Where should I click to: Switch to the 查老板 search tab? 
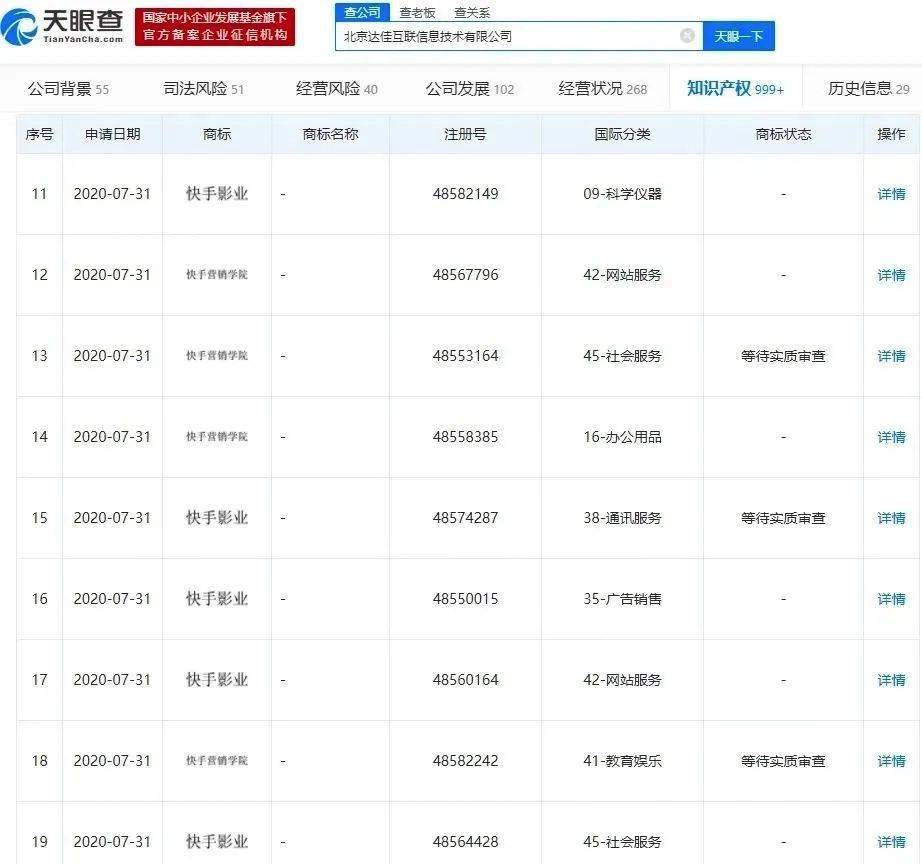[412, 10]
